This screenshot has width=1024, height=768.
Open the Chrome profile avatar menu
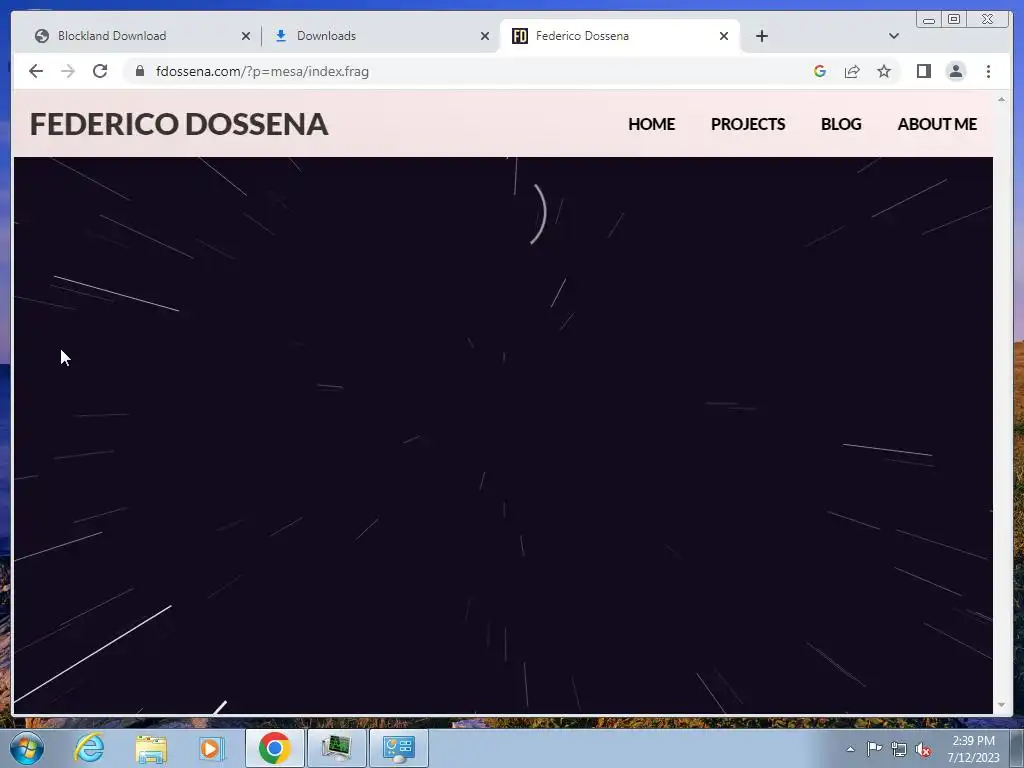coord(955,71)
